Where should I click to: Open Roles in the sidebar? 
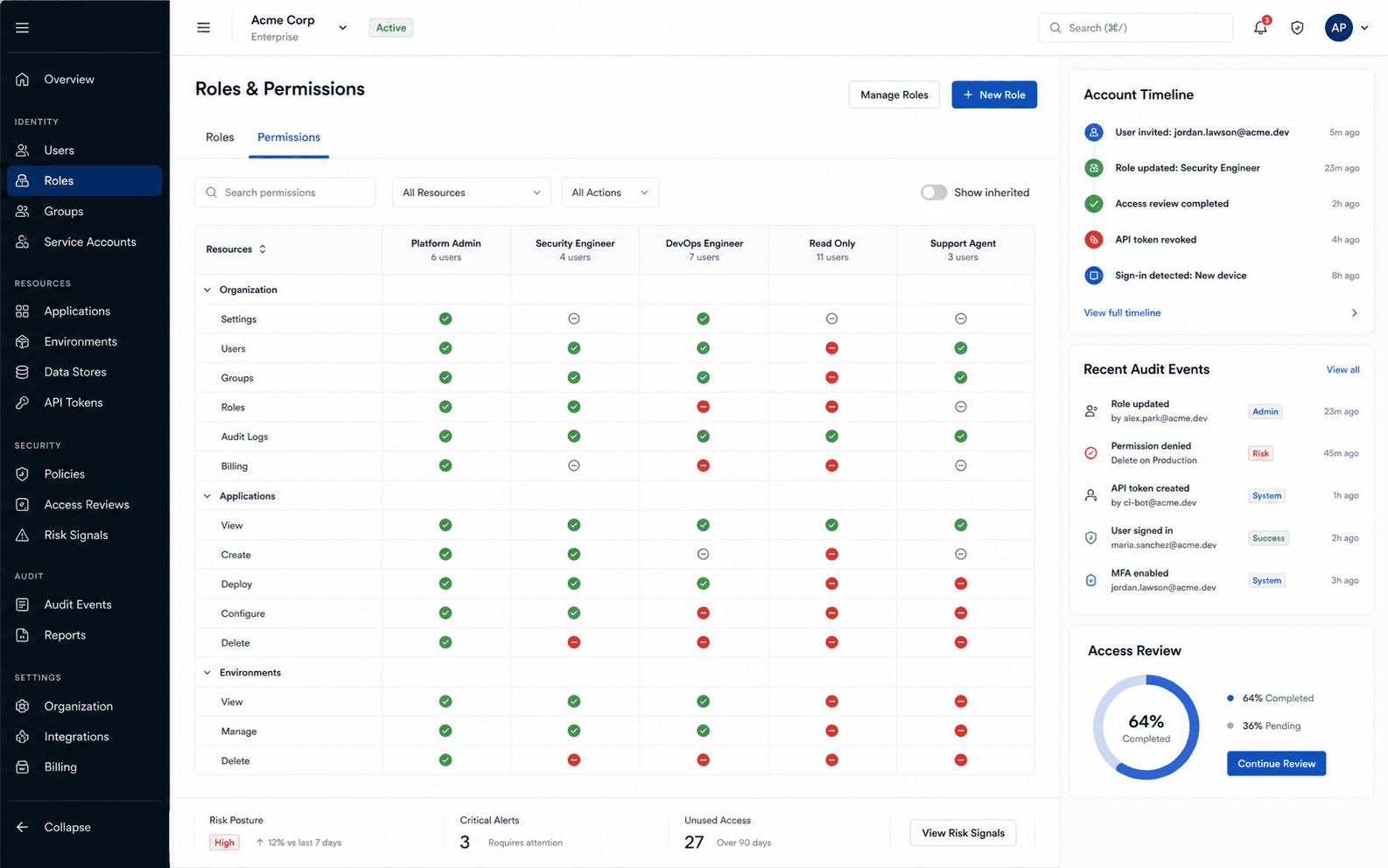[x=84, y=181]
